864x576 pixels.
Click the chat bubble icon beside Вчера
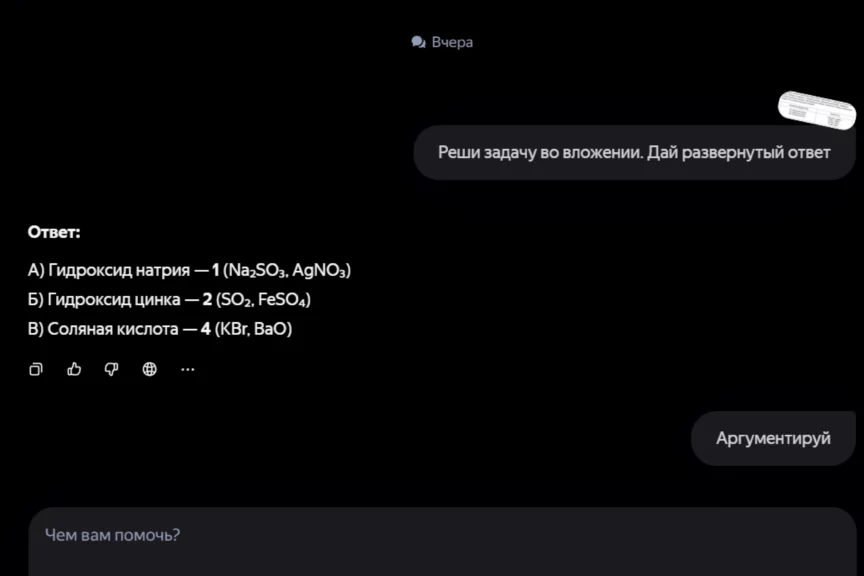click(418, 42)
